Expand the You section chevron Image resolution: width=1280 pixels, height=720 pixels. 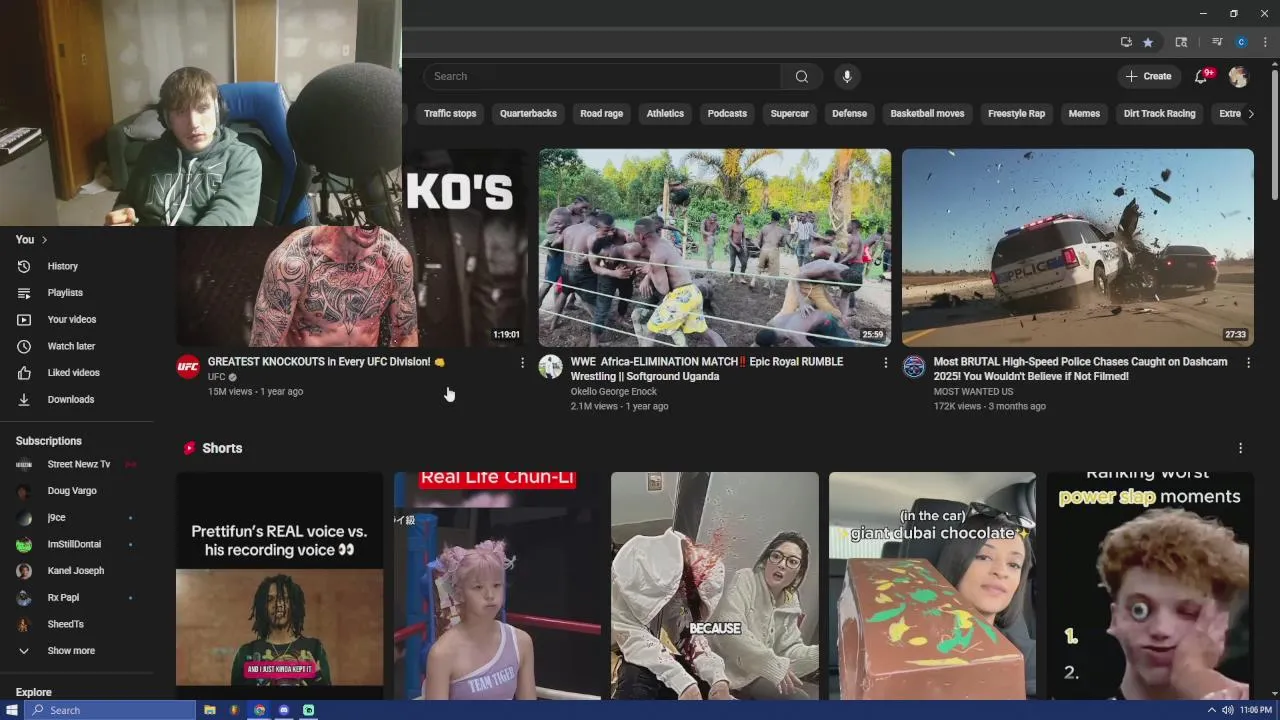[x=44, y=240]
